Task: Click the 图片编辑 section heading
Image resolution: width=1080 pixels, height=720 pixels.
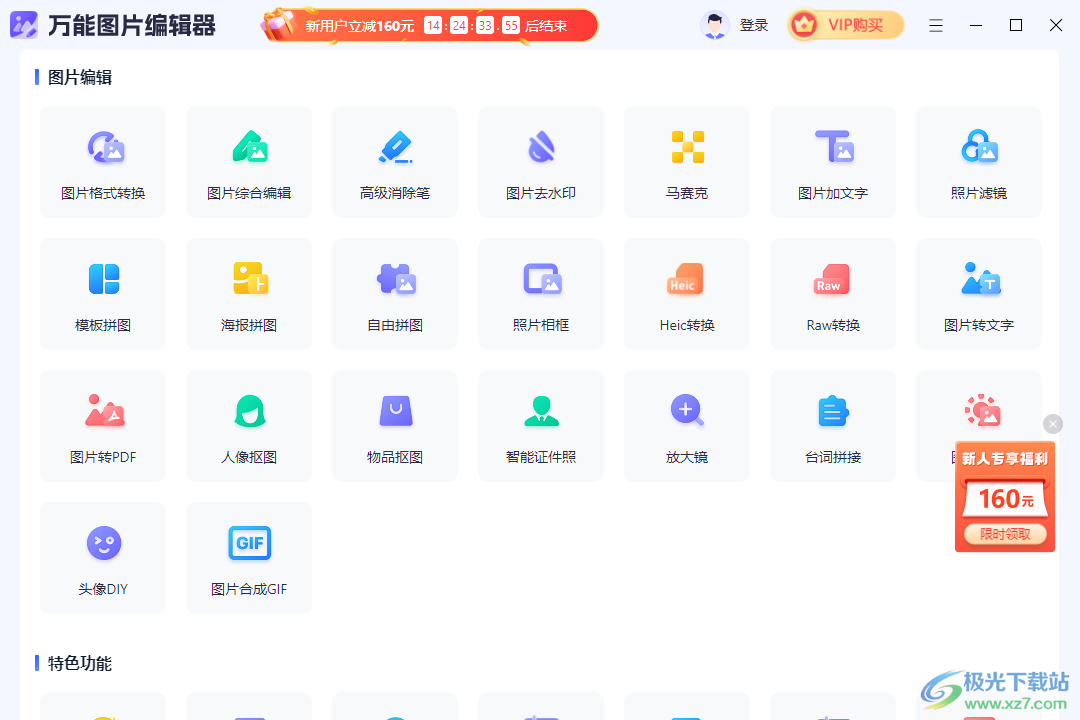Action: 80,77
